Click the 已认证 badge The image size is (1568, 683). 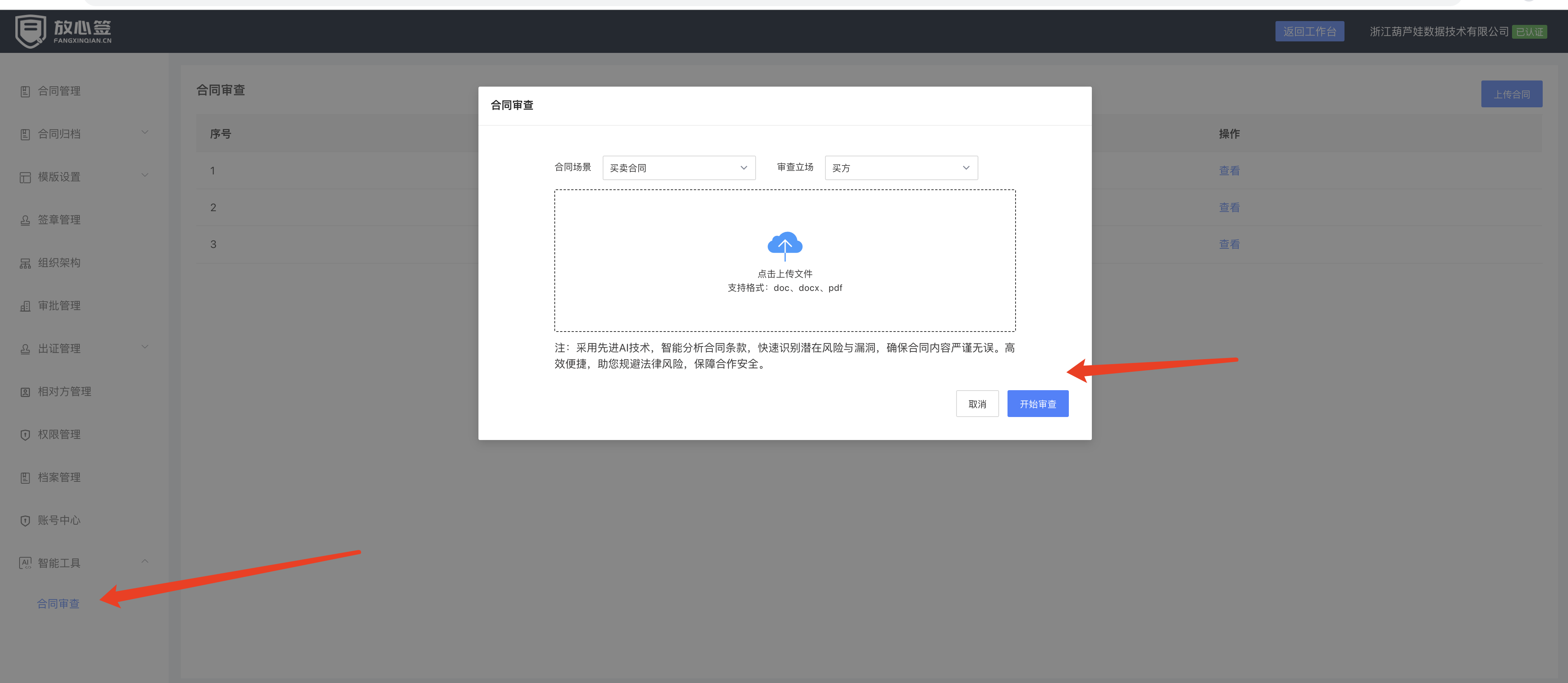coord(1530,32)
